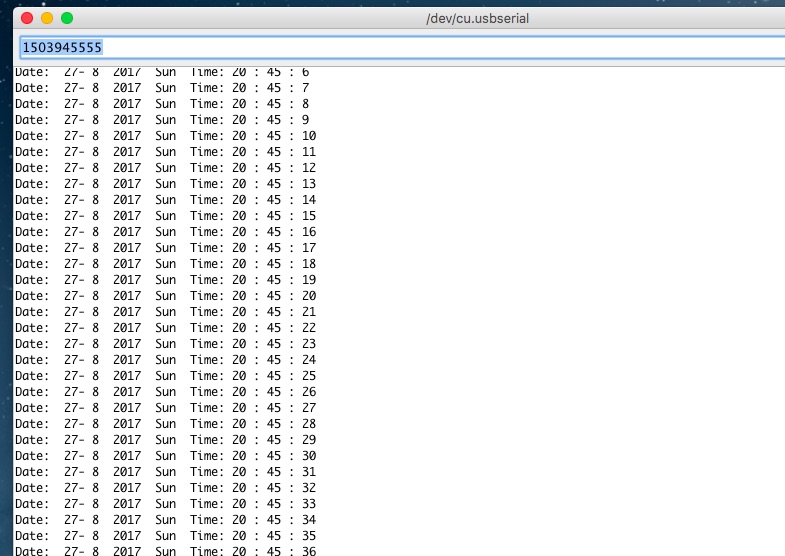Click the output line ending in 45 : 25
This screenshot has width=785, height=556.
[166, 376]
